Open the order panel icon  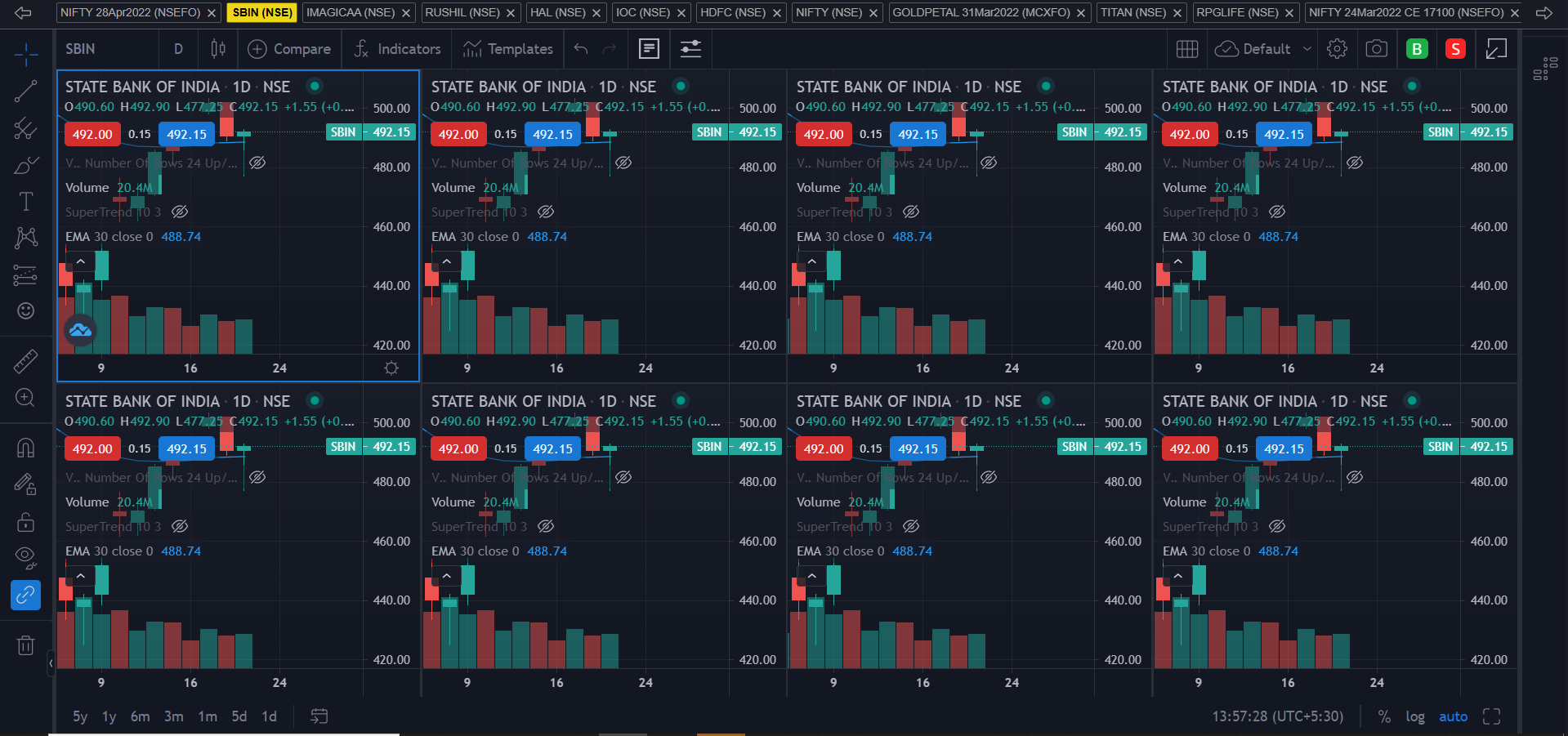650,49
